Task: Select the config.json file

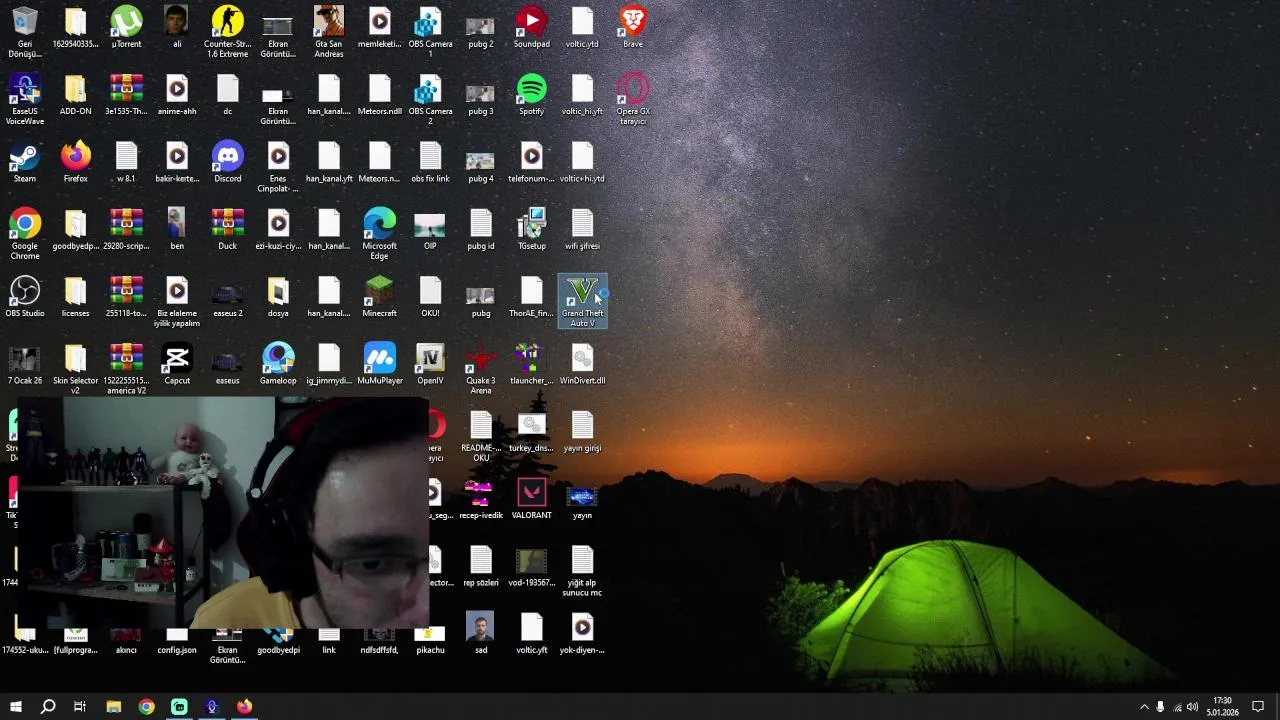Action: pos(177,640)
